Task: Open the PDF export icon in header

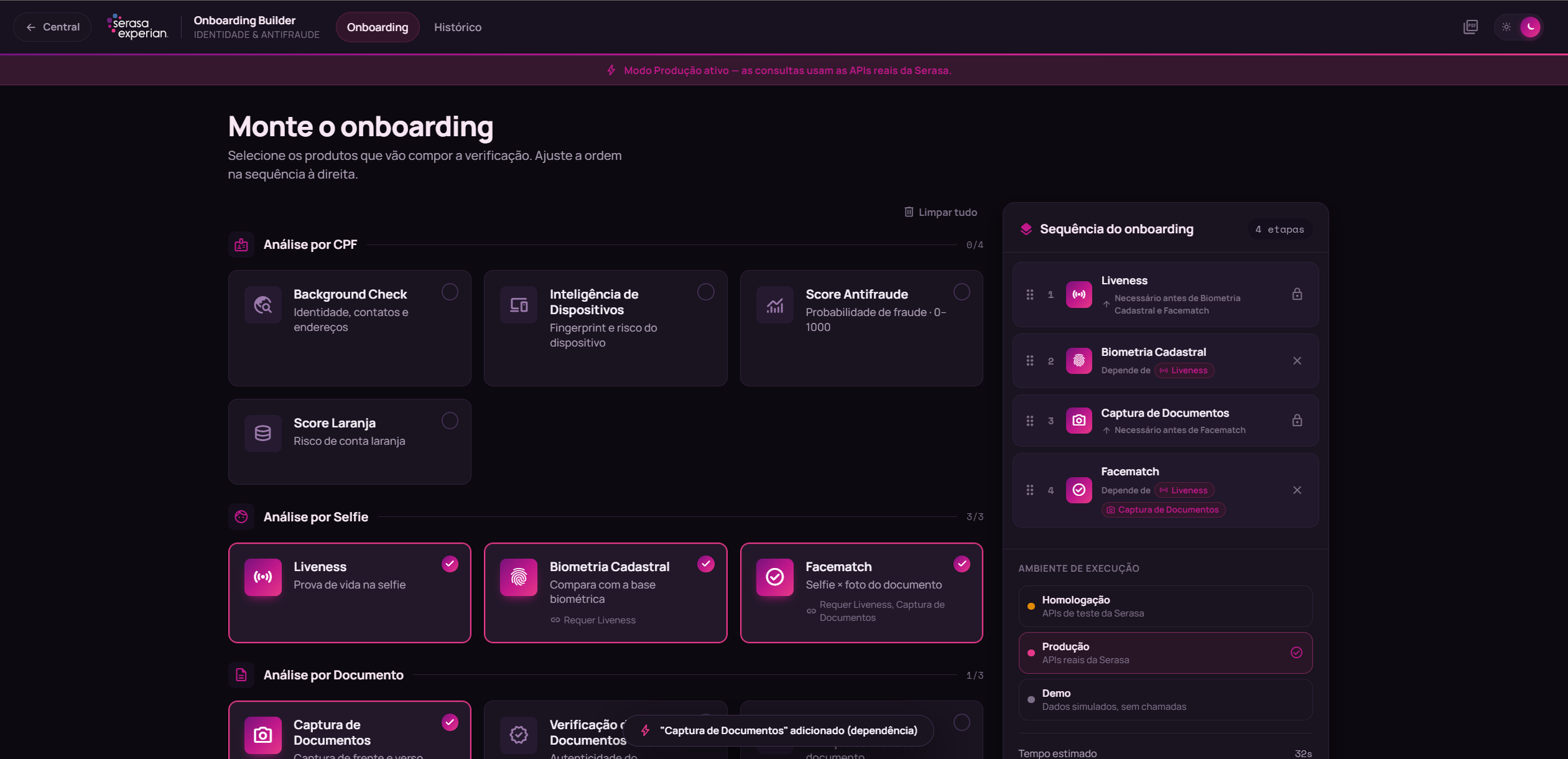Action: [1470, 27]
